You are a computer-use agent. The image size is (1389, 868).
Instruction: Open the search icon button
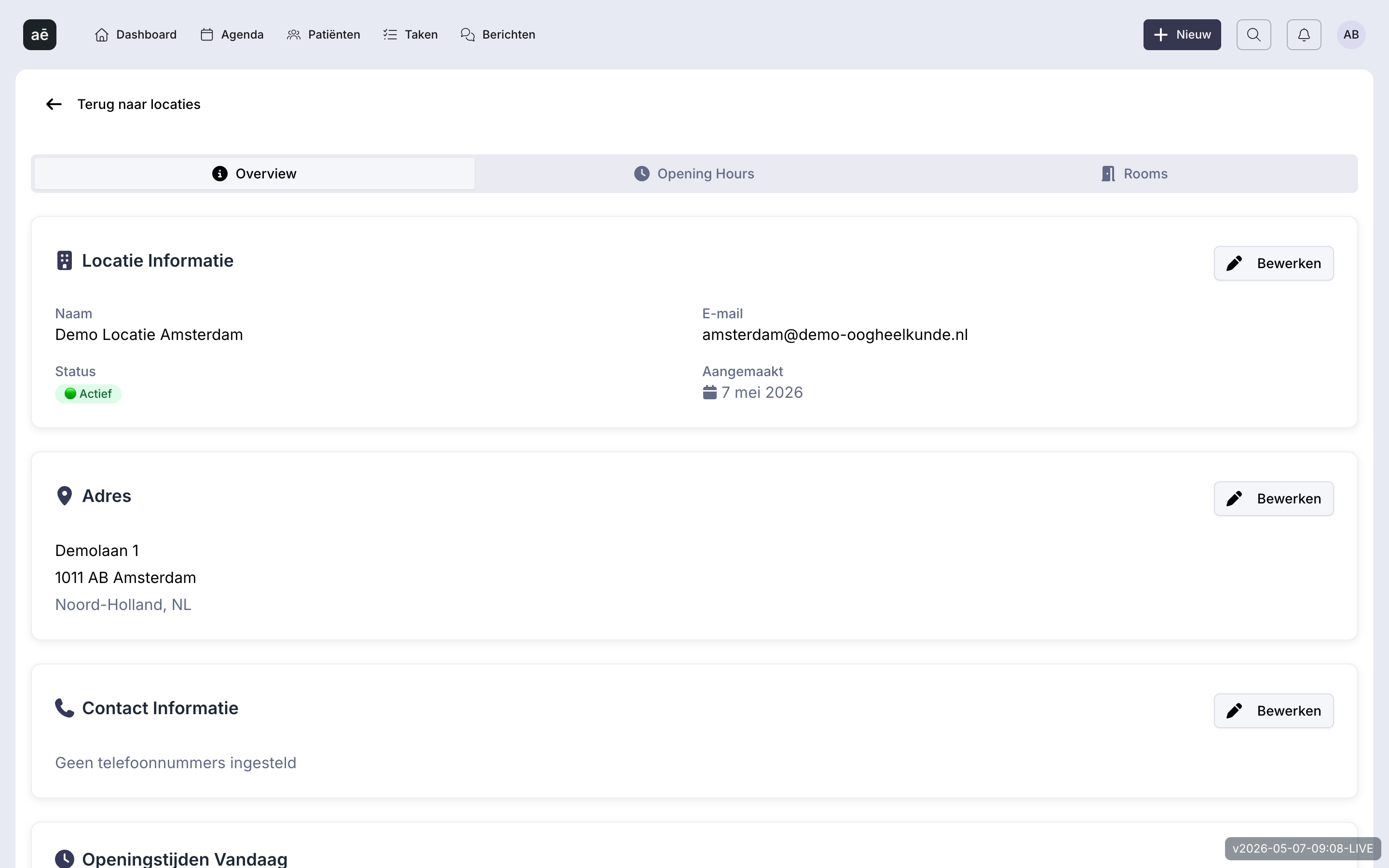(x=1253, y=34)
